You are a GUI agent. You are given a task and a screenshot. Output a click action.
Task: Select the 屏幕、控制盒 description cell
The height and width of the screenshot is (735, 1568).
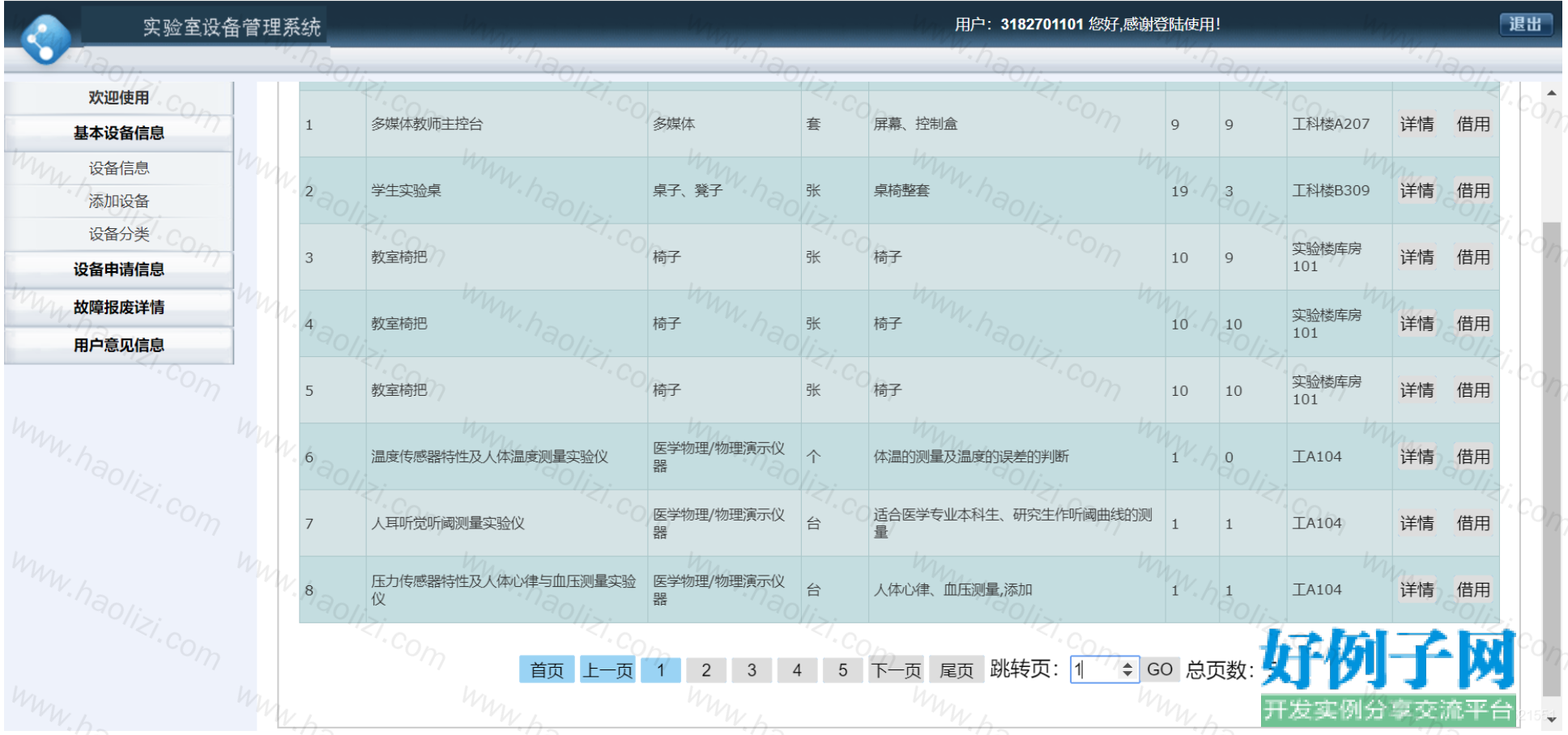(1017, 124)
